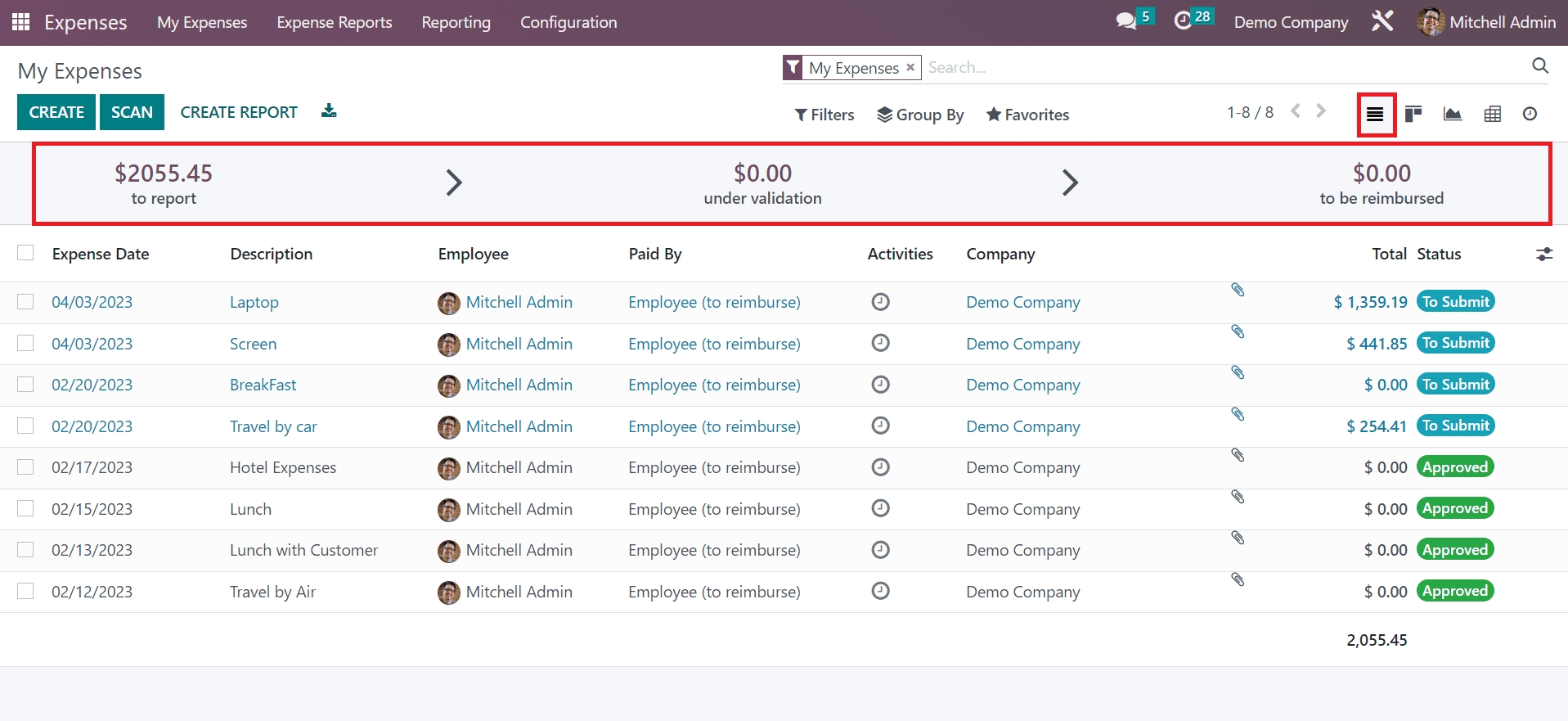Select the Hotel Expenses row checkbox

coord(25,467)
